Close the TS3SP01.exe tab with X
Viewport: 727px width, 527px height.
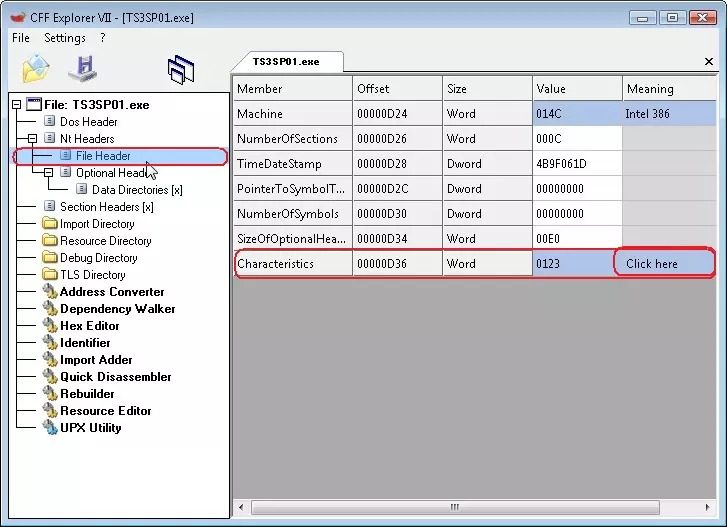[x=709, y=61]
